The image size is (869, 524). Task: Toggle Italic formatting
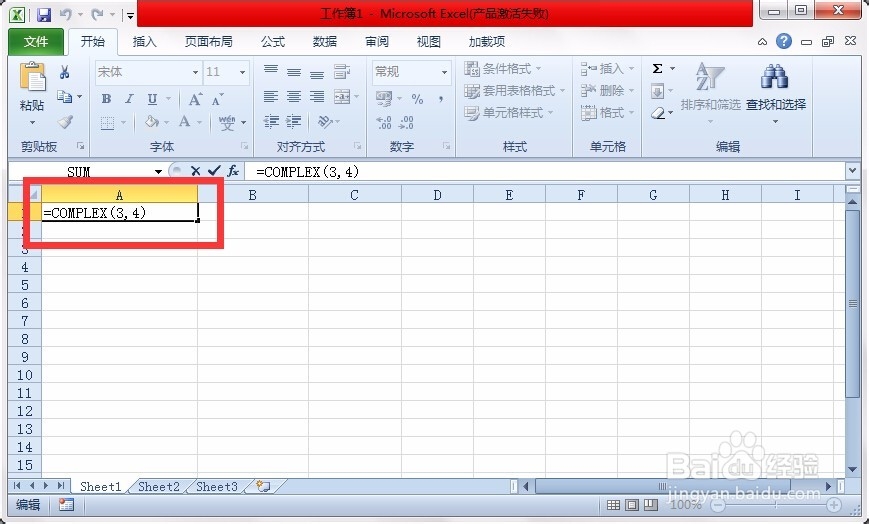click(129, 99)
